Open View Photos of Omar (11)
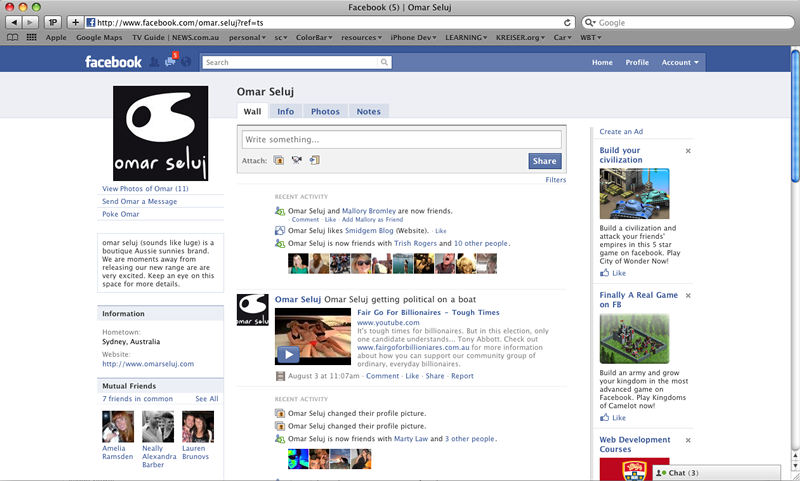 145,189
